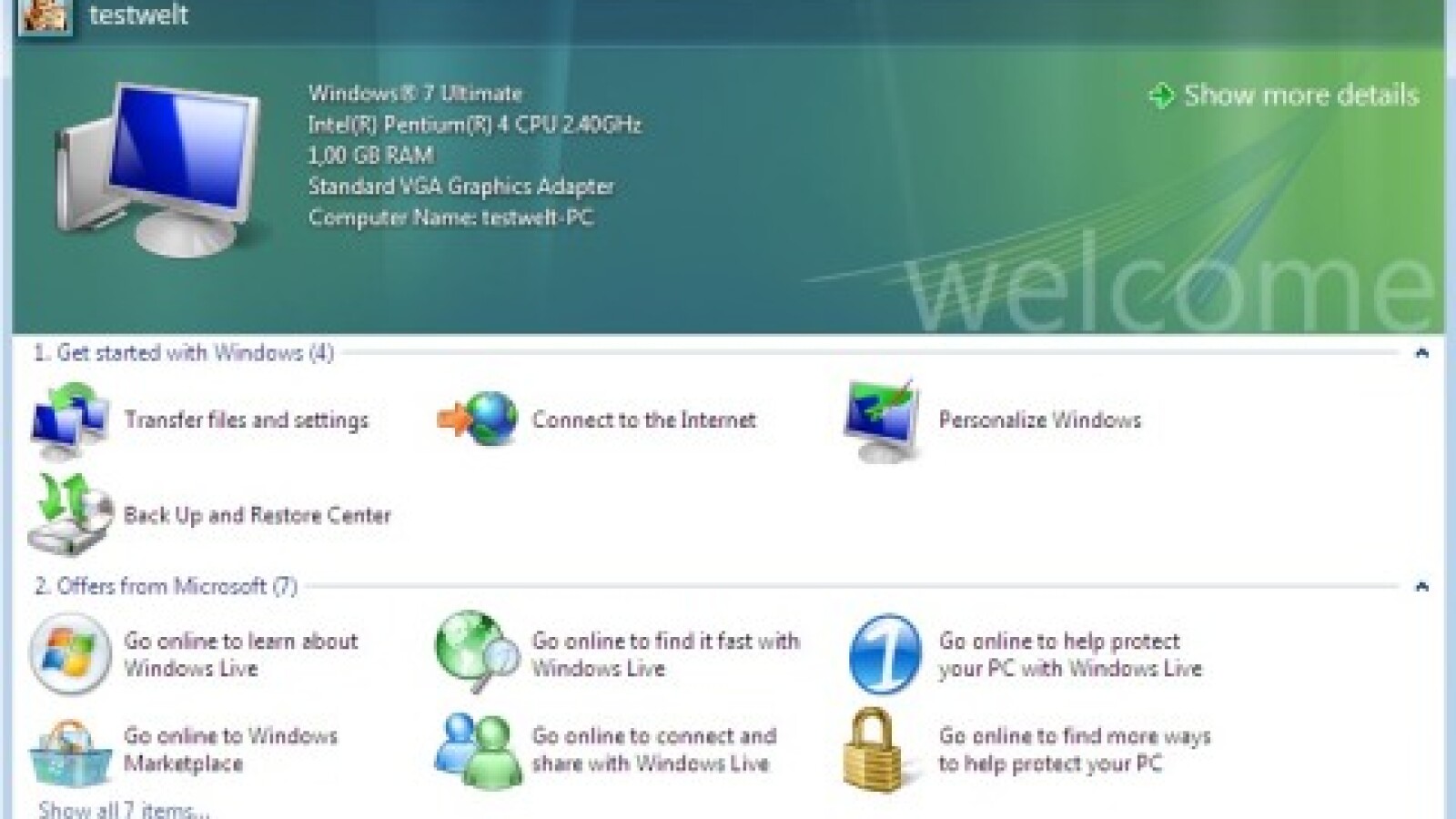Click the Show all 7 items link
1456x819 pixels.
124,809
